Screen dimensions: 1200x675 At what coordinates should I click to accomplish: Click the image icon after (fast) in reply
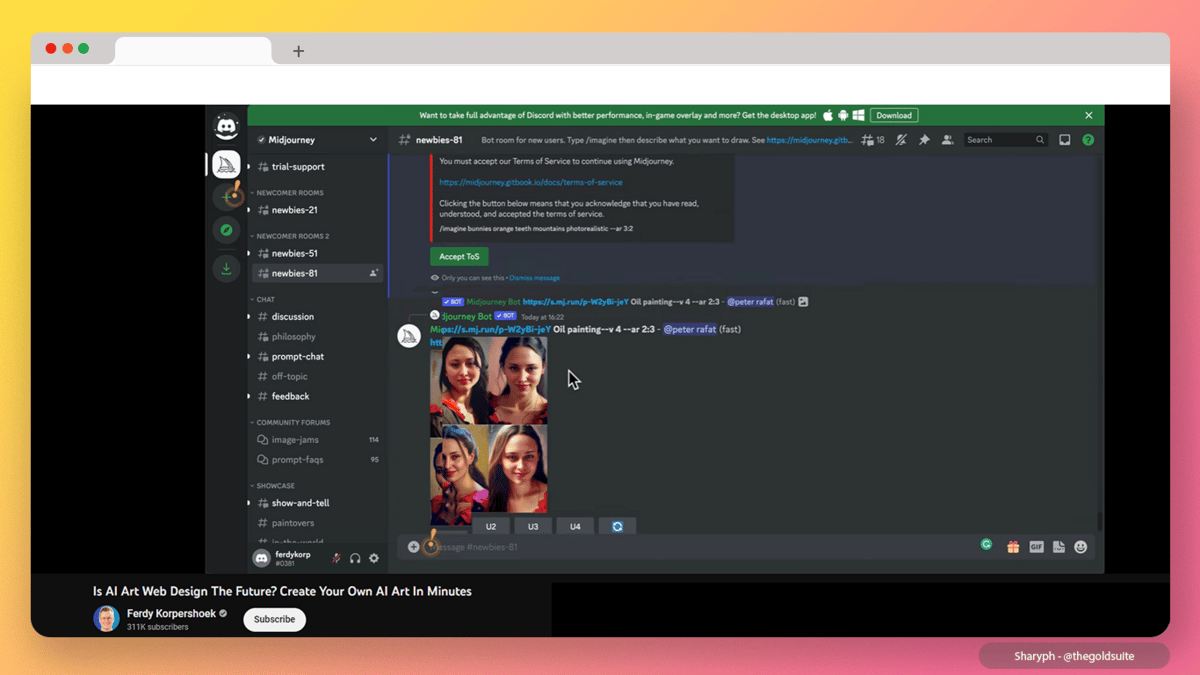[803, 302]
